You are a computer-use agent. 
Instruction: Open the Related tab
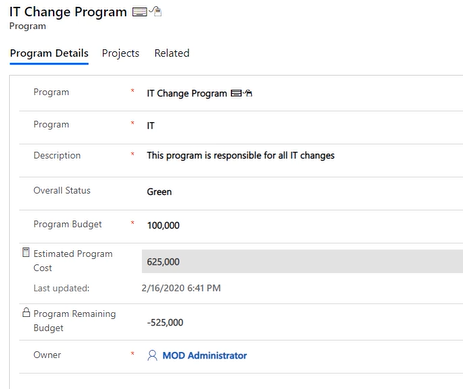[x=172, y=53]
